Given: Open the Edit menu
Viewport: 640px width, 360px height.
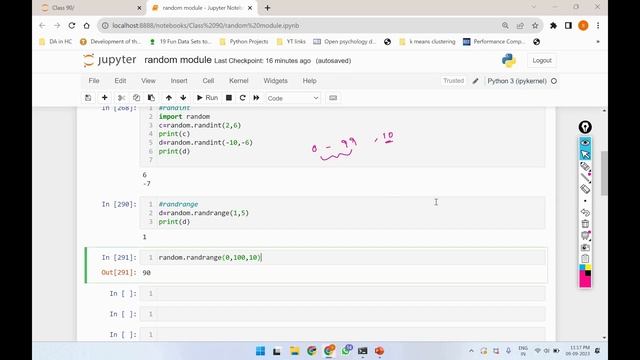Looking at the screenshot, I should [120, 81].
